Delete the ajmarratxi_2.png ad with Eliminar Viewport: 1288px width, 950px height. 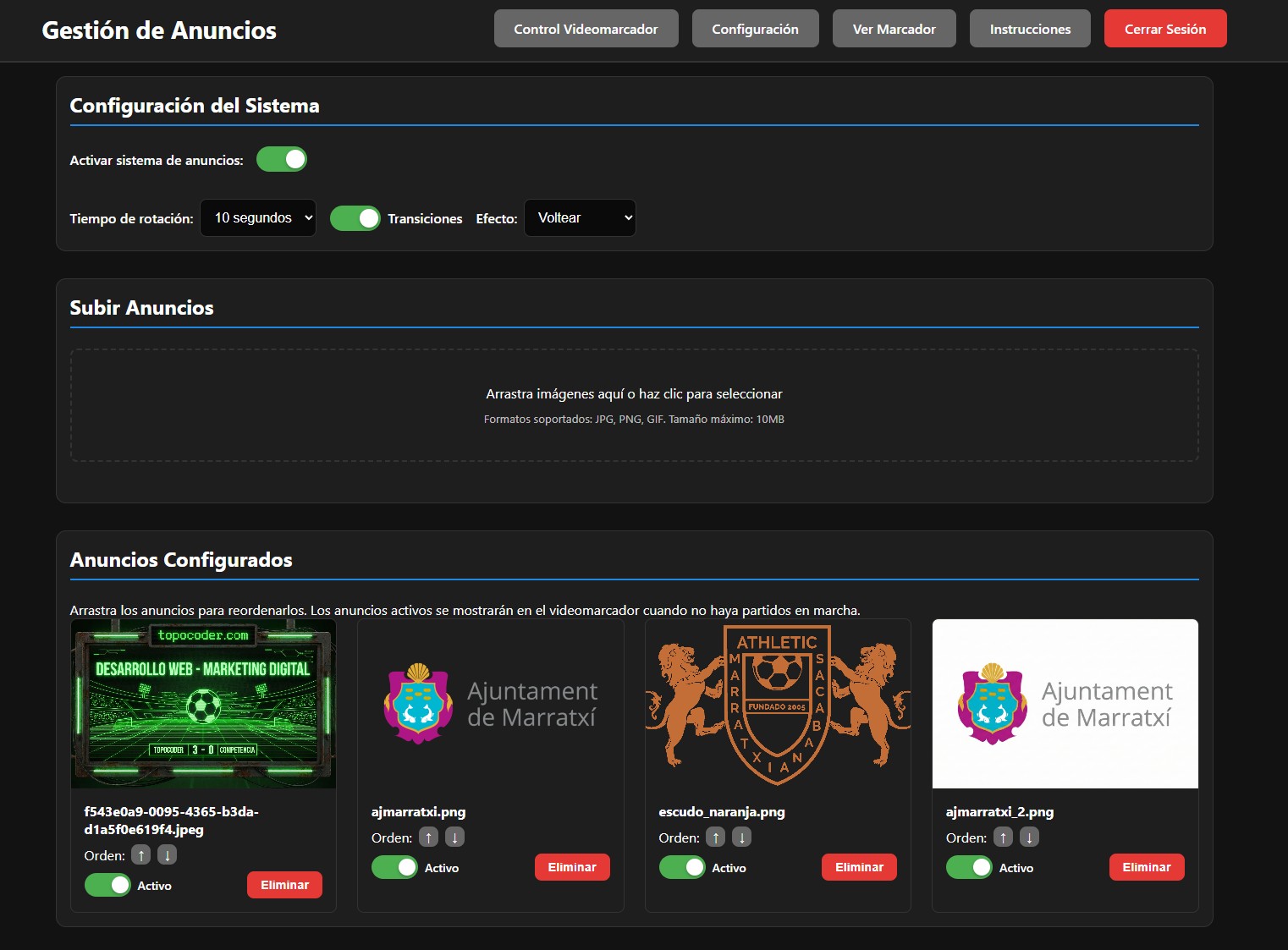(x=1147, y=867)
